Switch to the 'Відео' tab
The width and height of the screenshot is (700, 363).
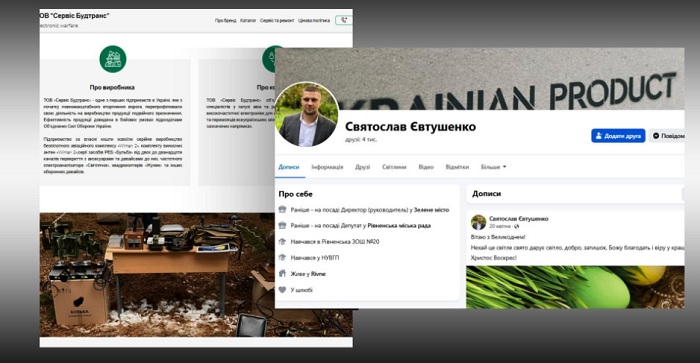[426, 167]
